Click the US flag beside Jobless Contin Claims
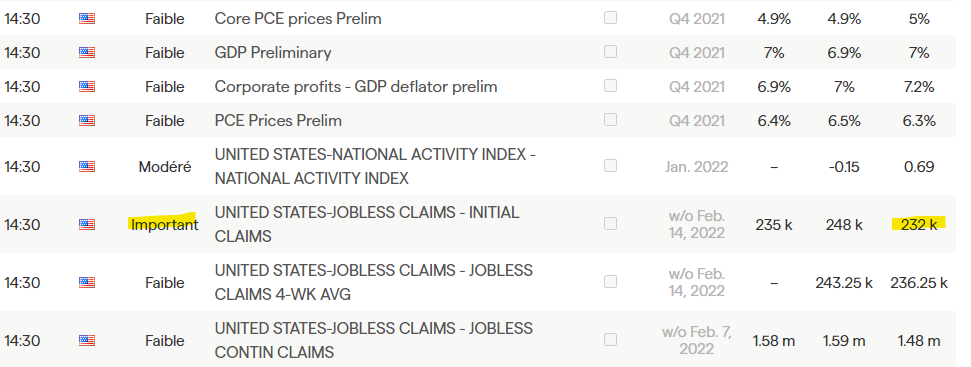The image size is (971, 367). [x=87, y=340]
